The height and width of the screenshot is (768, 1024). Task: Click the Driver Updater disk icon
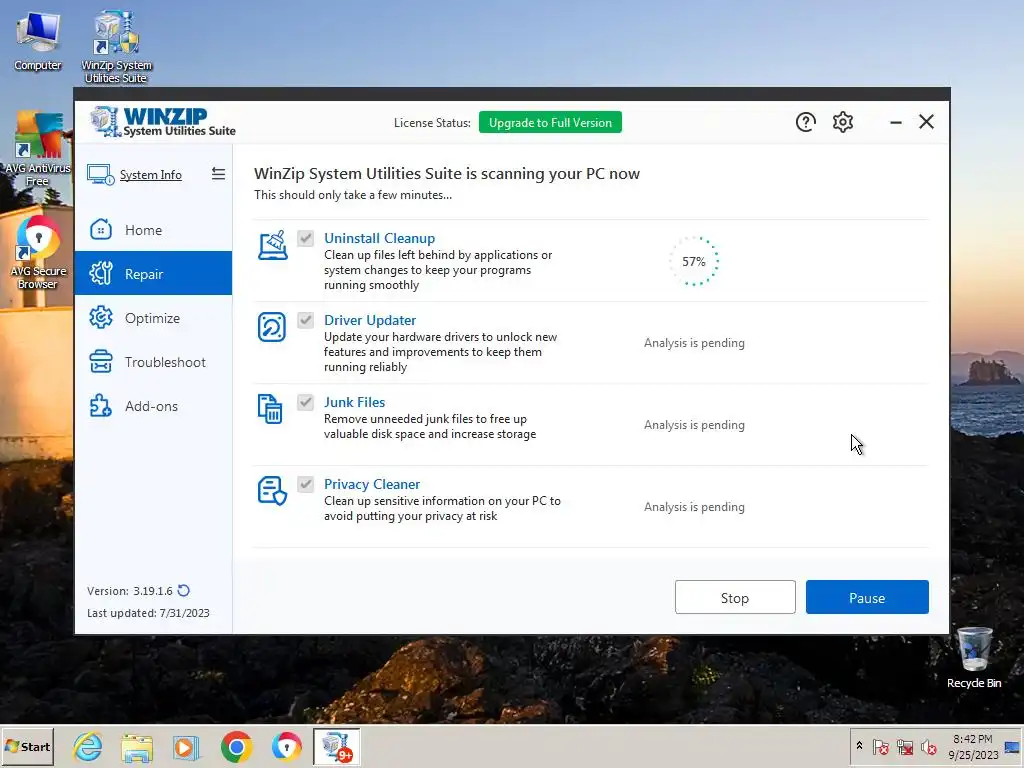(272, 327)
